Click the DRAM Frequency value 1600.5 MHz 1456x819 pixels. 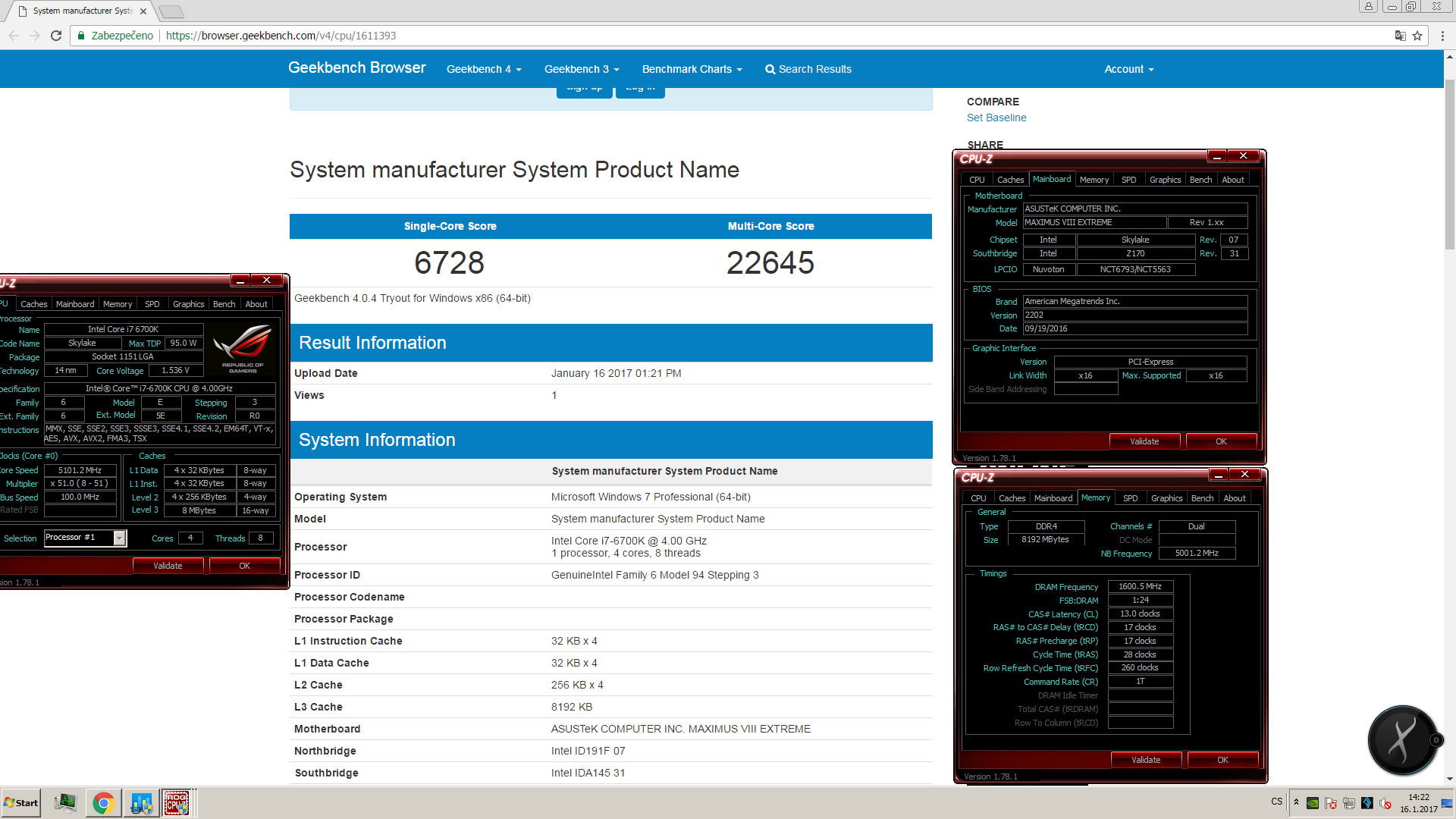tap(1140, 586)
